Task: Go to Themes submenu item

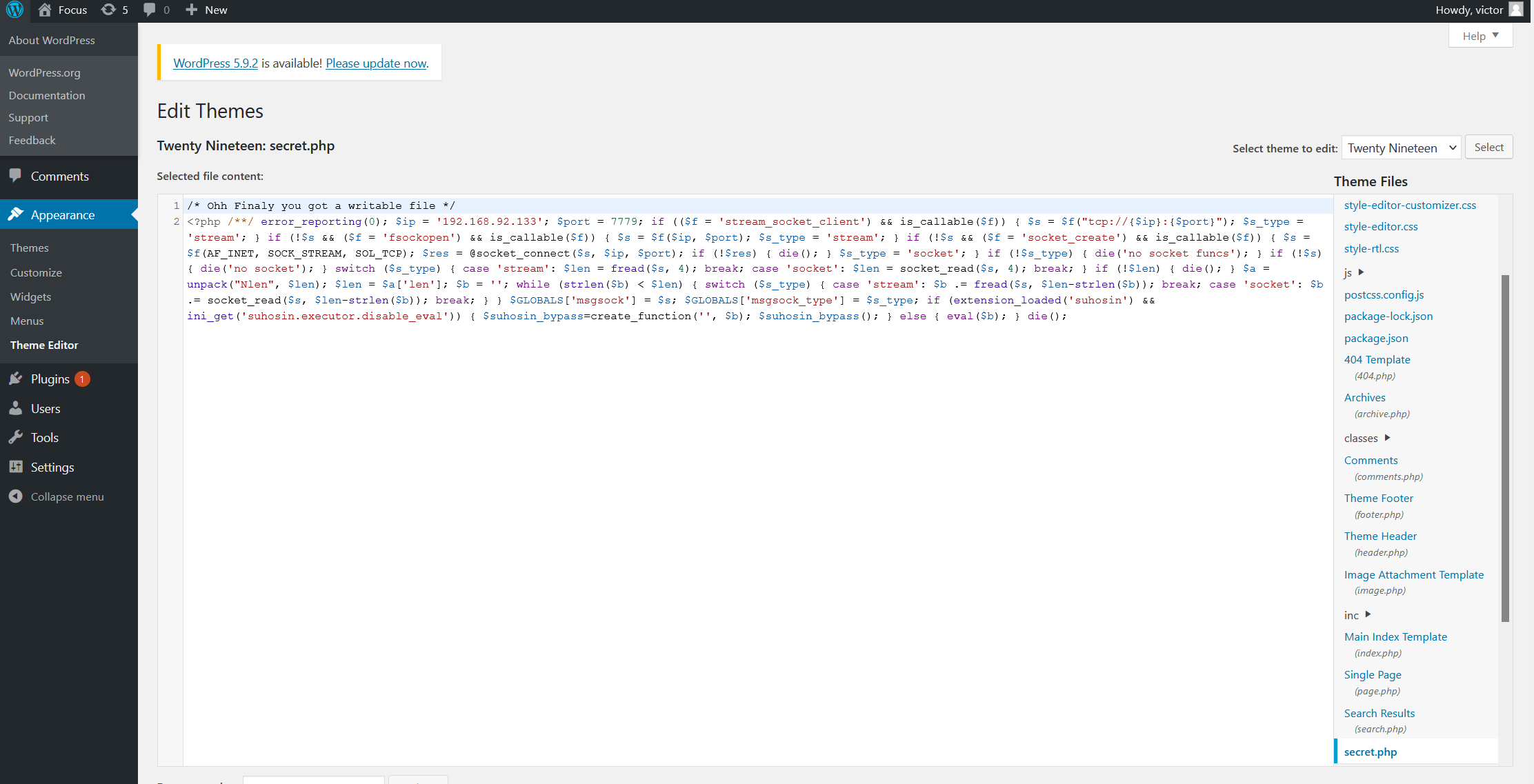Action: 30,248
